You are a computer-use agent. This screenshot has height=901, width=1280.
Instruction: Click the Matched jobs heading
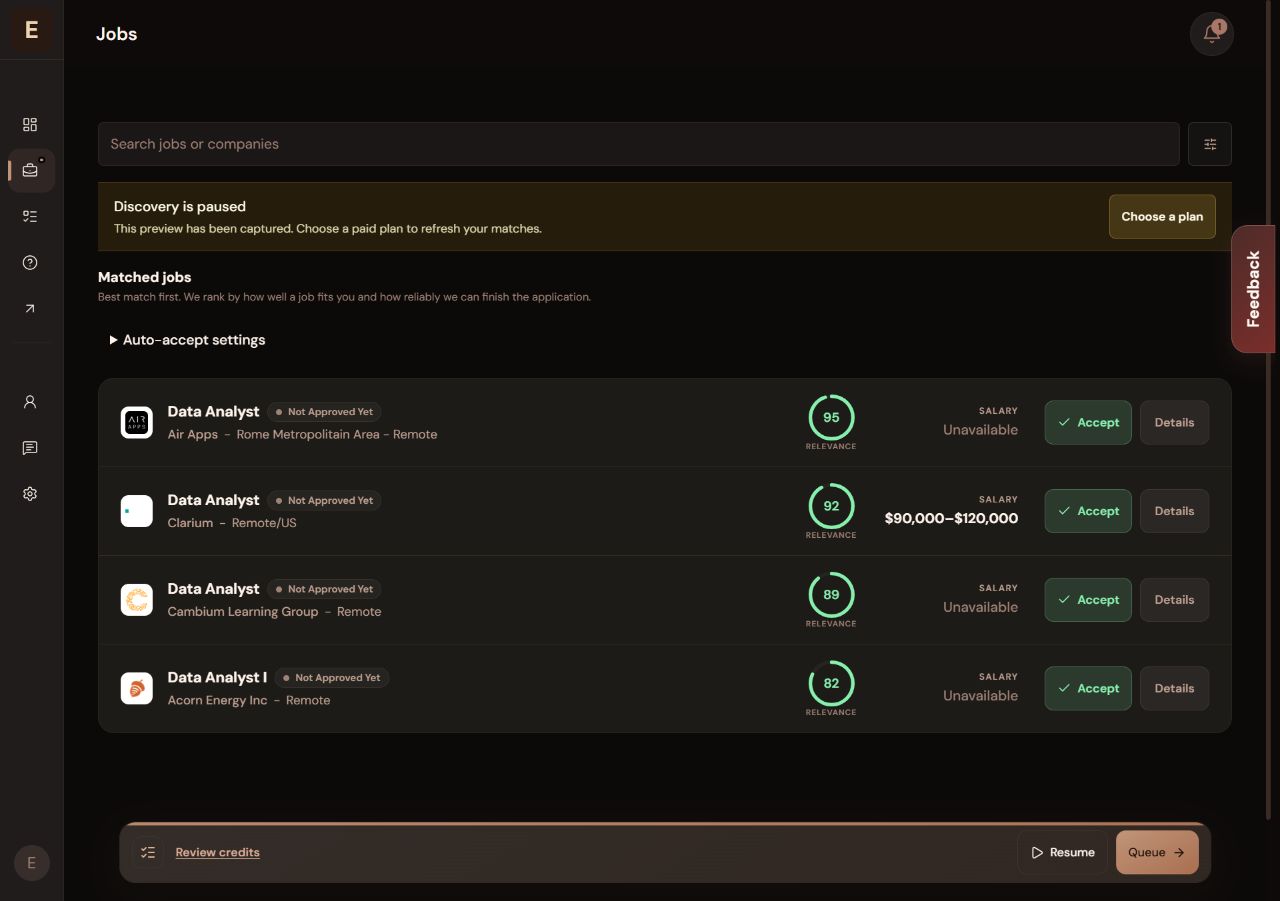click(144, 277)
